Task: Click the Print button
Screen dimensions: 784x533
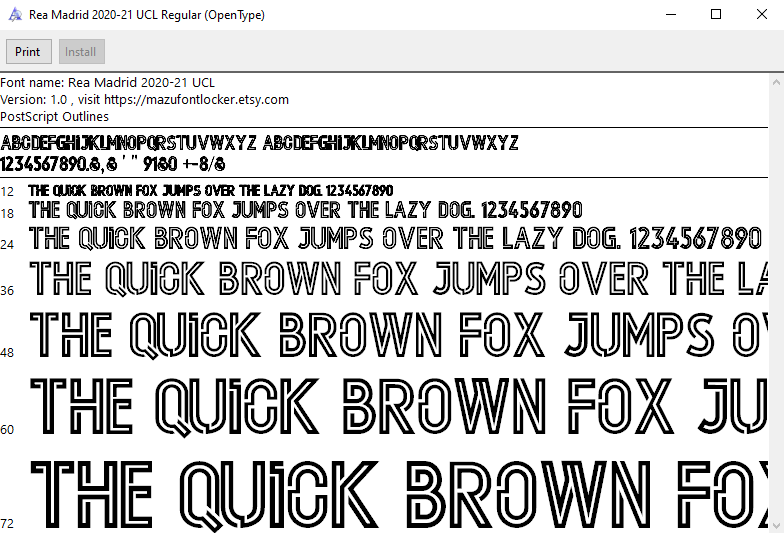Action: (x=28, y=51)
